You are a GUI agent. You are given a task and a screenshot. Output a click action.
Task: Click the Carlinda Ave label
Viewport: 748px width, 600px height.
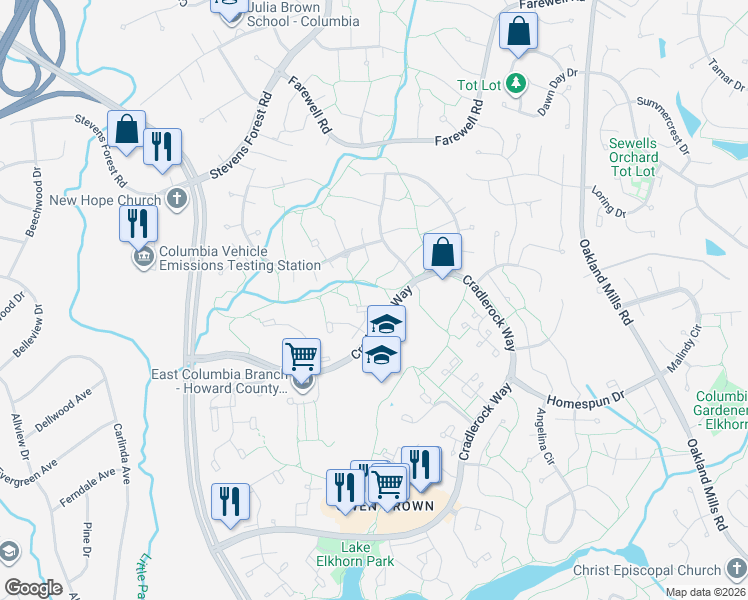122,454
